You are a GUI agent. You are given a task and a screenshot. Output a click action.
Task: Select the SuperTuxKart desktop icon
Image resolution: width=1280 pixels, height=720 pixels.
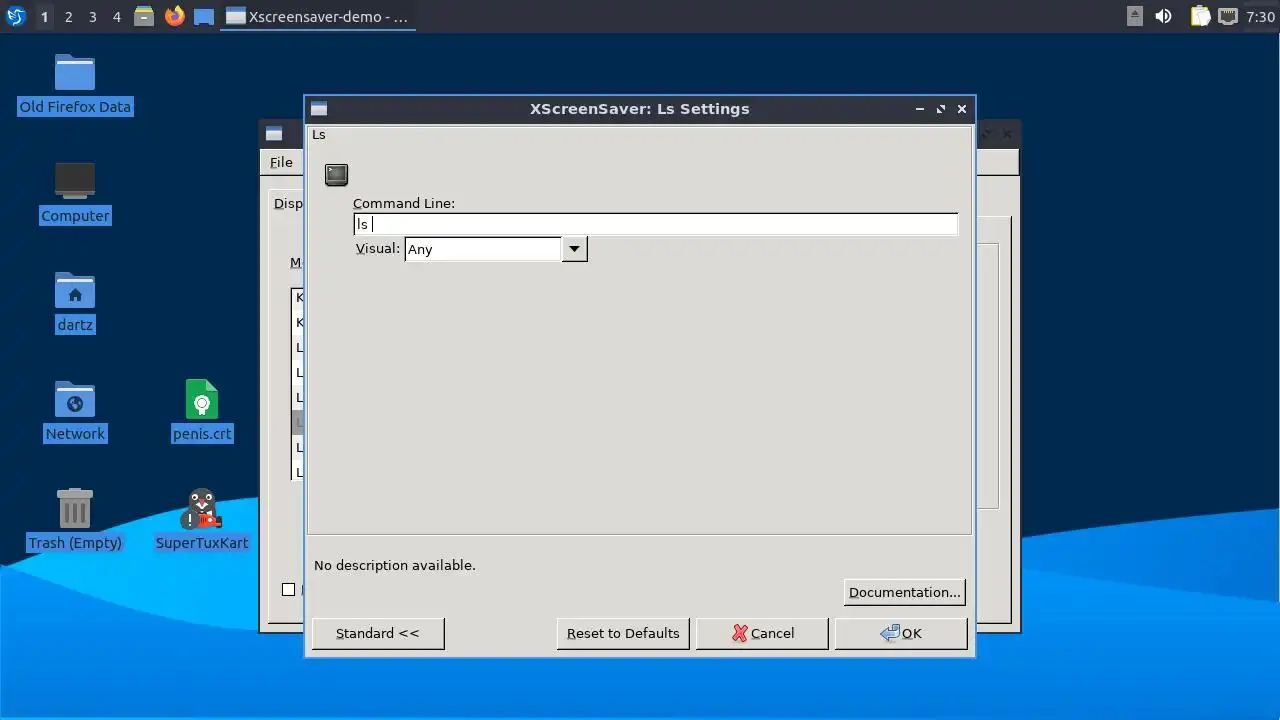(x=202, y=509)
